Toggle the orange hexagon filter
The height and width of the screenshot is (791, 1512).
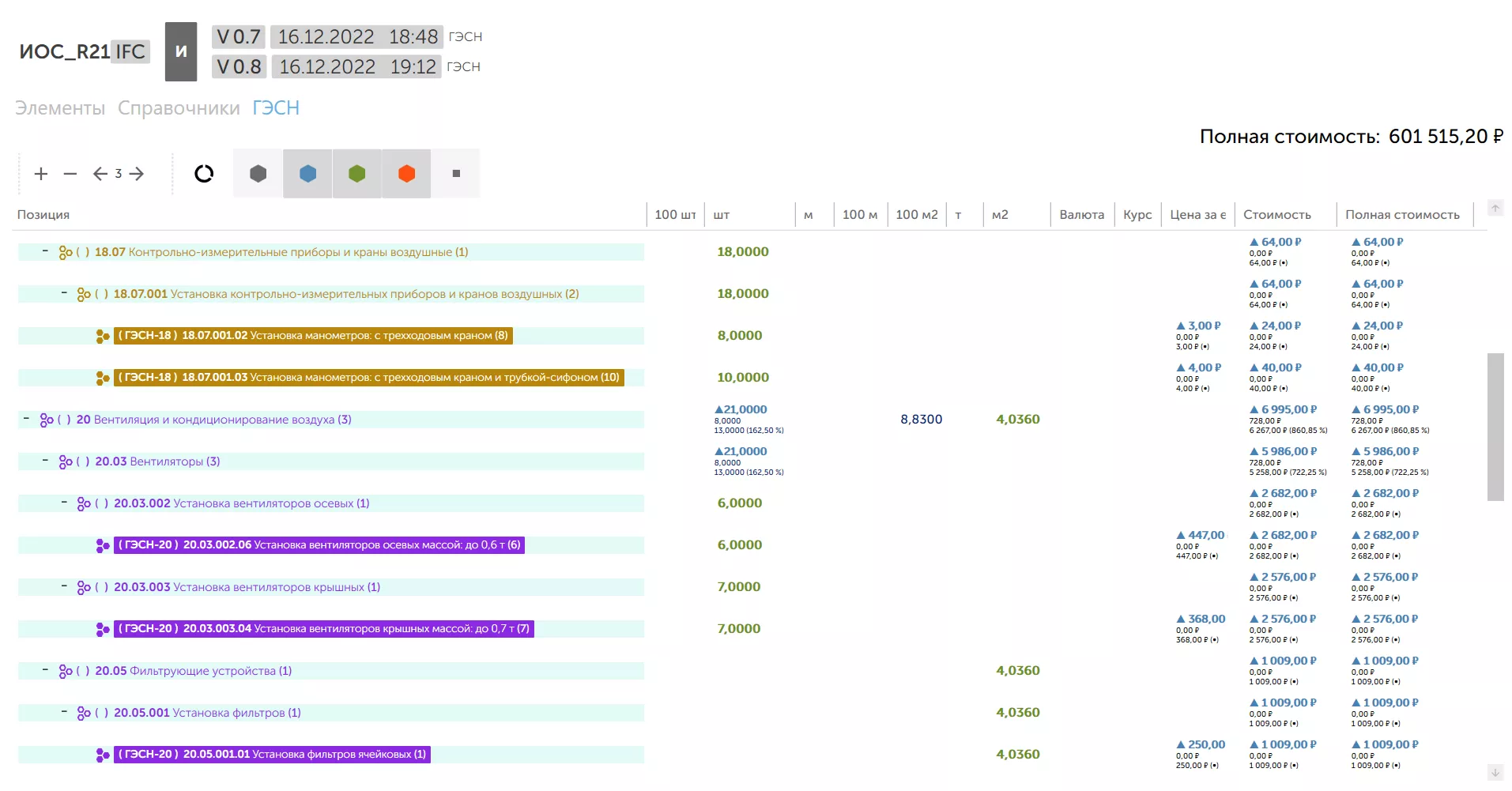(x=407, y=174)
